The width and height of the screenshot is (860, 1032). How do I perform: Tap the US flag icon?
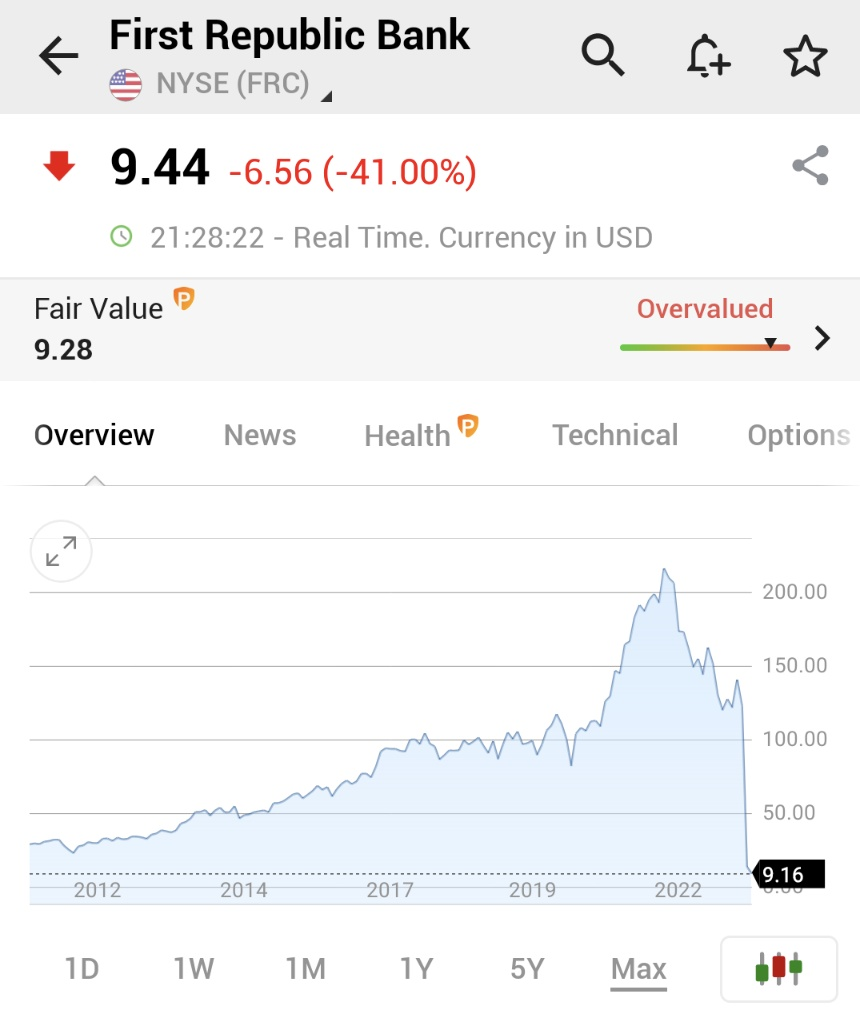coord(126,85)
